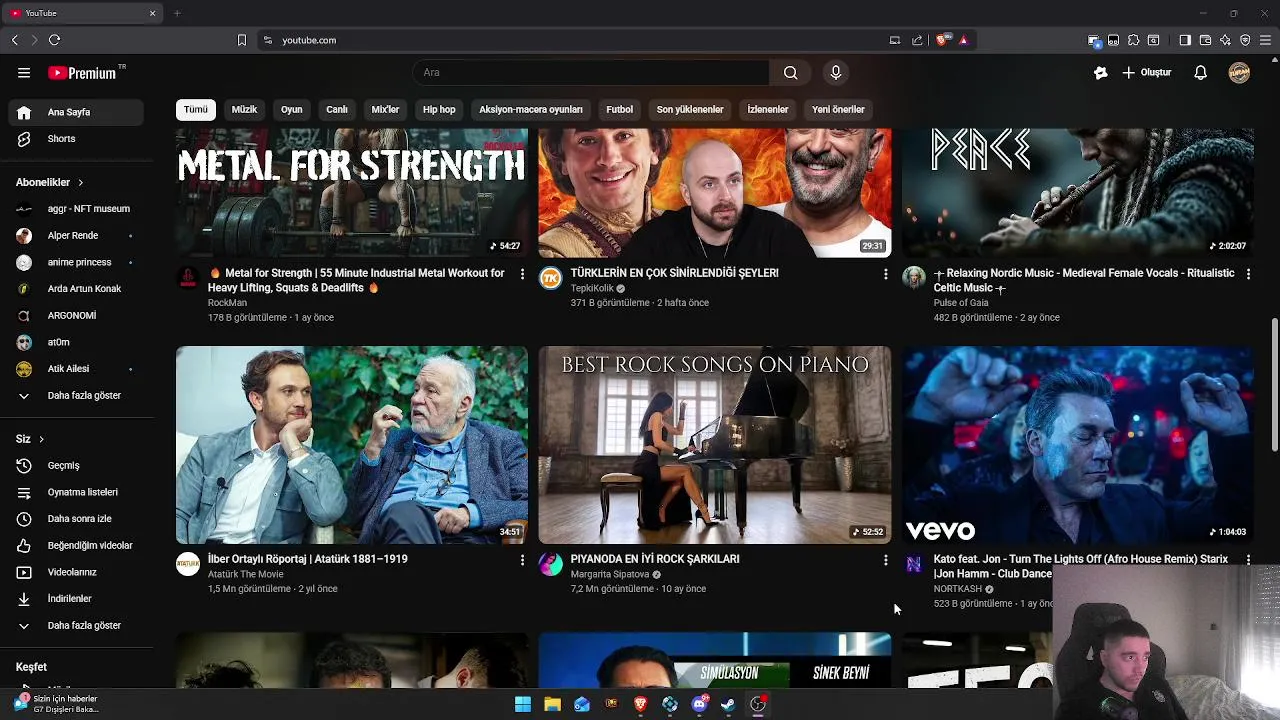
Task: Click the sparkle icon left of Oluştur
Action: pyautogui.click(x=1101, y=72)
